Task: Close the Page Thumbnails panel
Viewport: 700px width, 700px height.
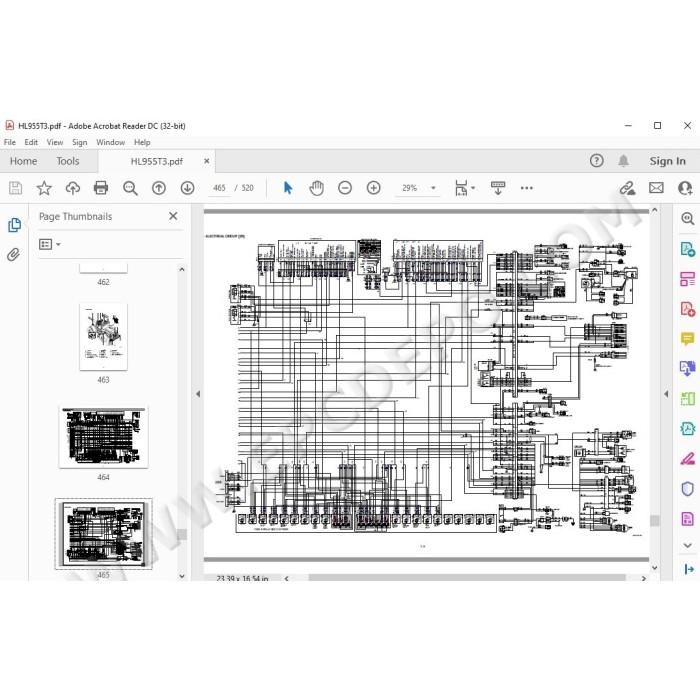Action: tap(173, 216)
